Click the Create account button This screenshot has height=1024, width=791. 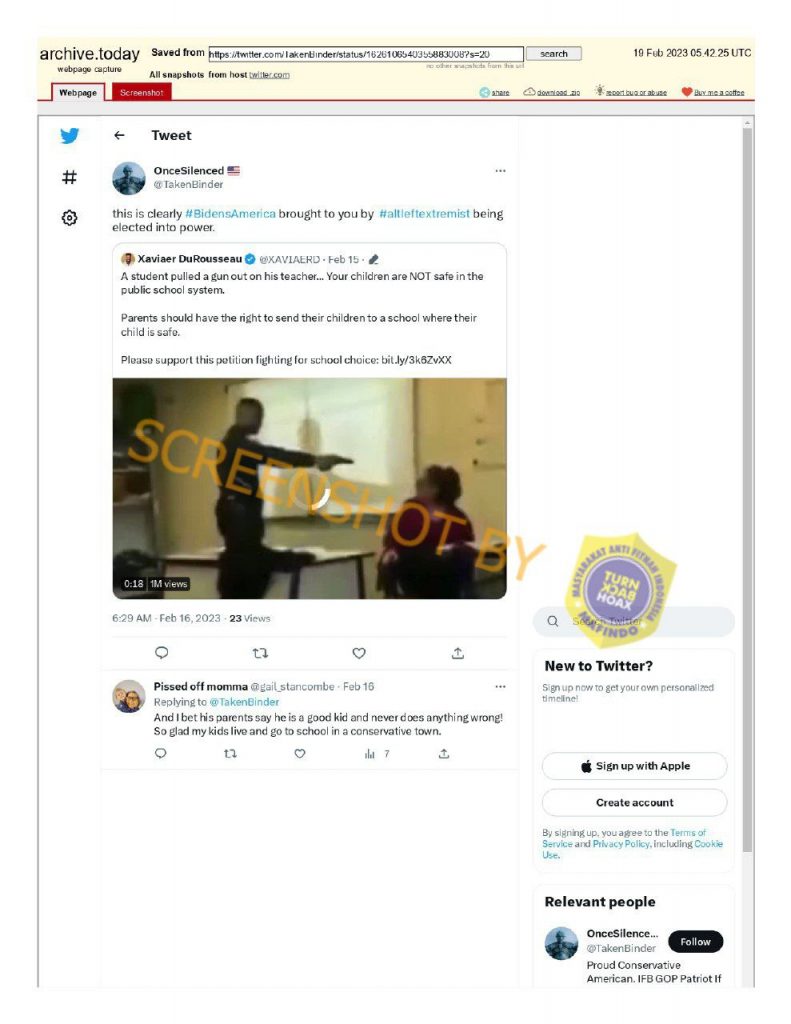pos(634,803)
